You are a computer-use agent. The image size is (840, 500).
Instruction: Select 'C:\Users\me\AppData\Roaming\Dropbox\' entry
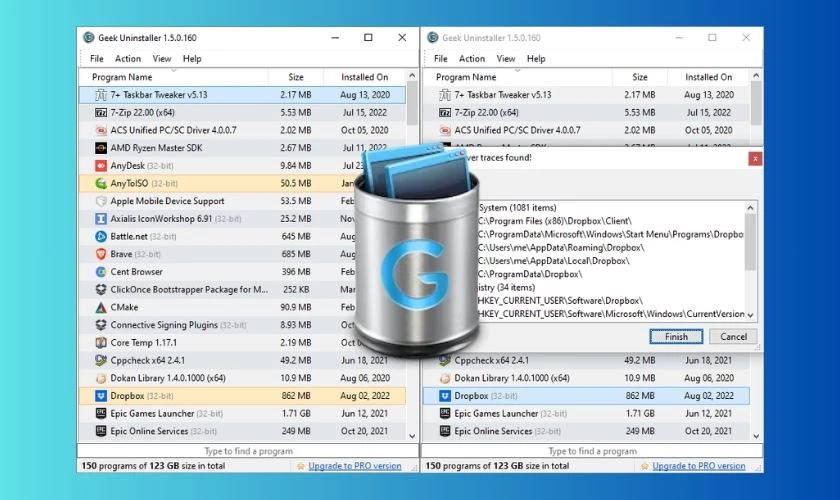[561, 248]
